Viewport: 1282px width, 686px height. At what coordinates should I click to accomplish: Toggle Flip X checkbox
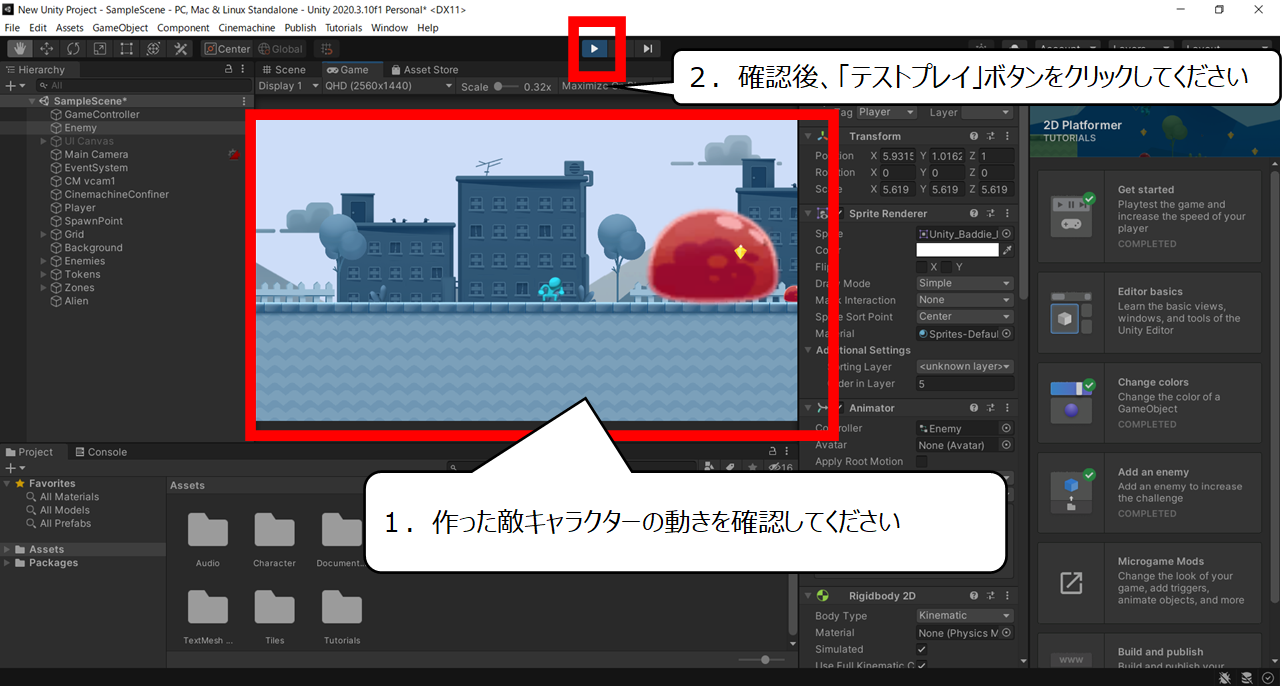922,267
